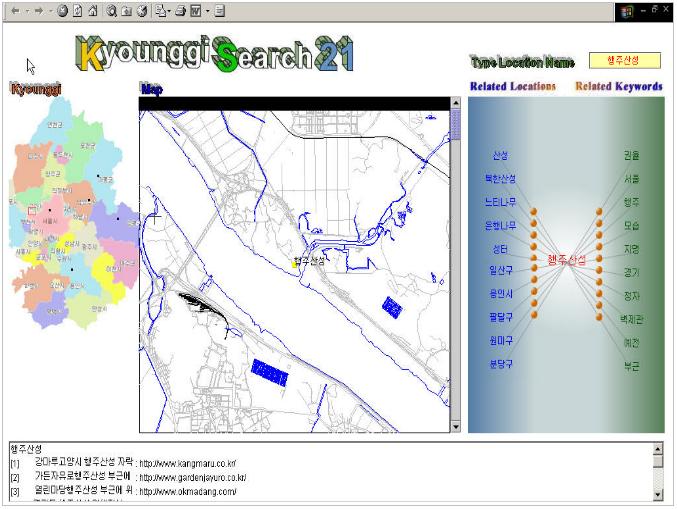Click the Map scrollbar up arrow
Viewport: 677px width, 509px height.
pyautogui.click(x=455, y=103)
